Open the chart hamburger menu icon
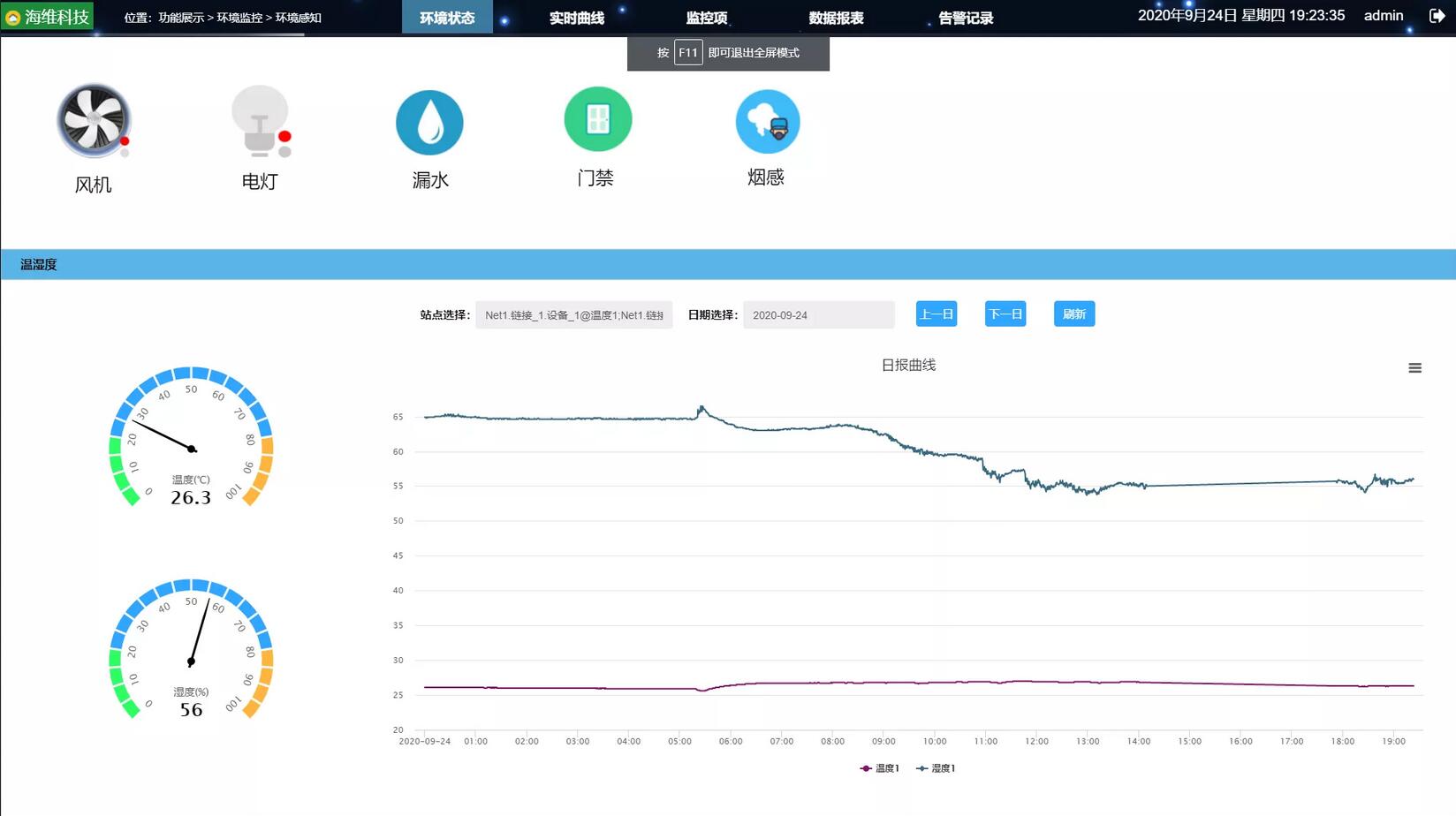The image size is (1456, 816). (x=1414, y=368)
